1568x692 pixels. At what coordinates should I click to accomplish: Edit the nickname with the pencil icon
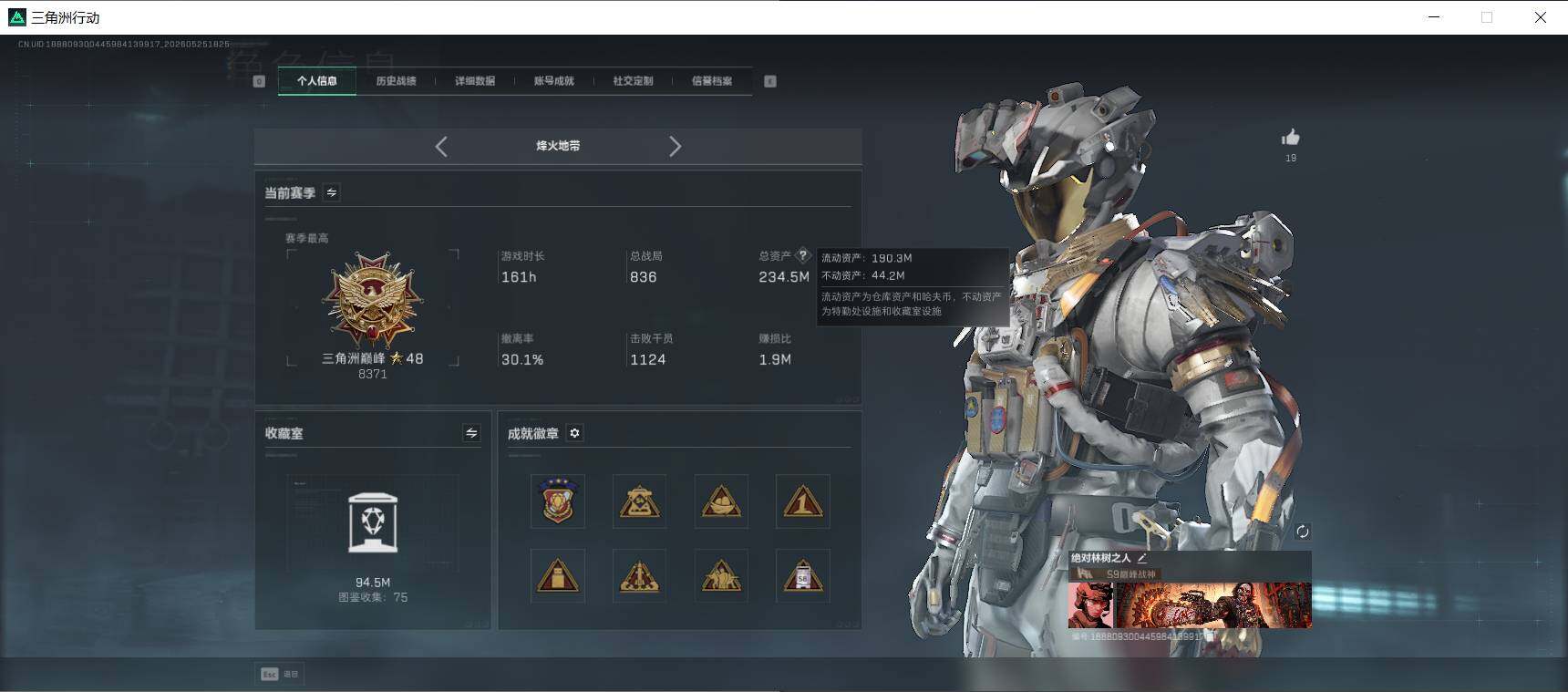click(1142, 558)
